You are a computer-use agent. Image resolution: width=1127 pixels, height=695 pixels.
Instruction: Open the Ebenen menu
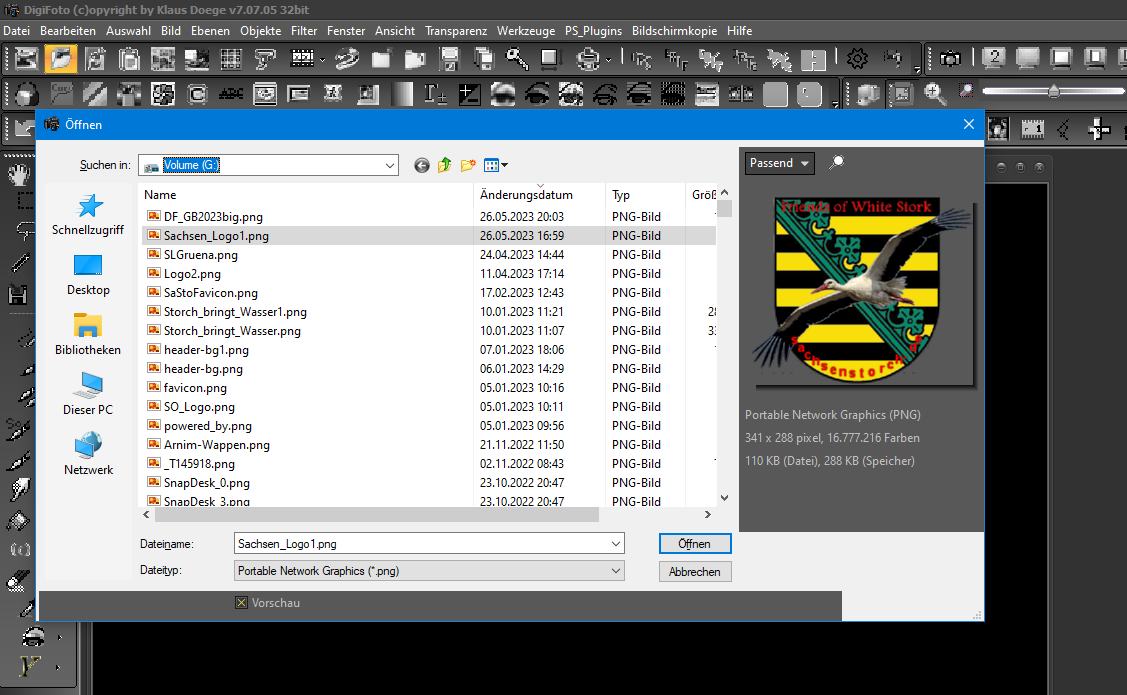click(210, 31)
